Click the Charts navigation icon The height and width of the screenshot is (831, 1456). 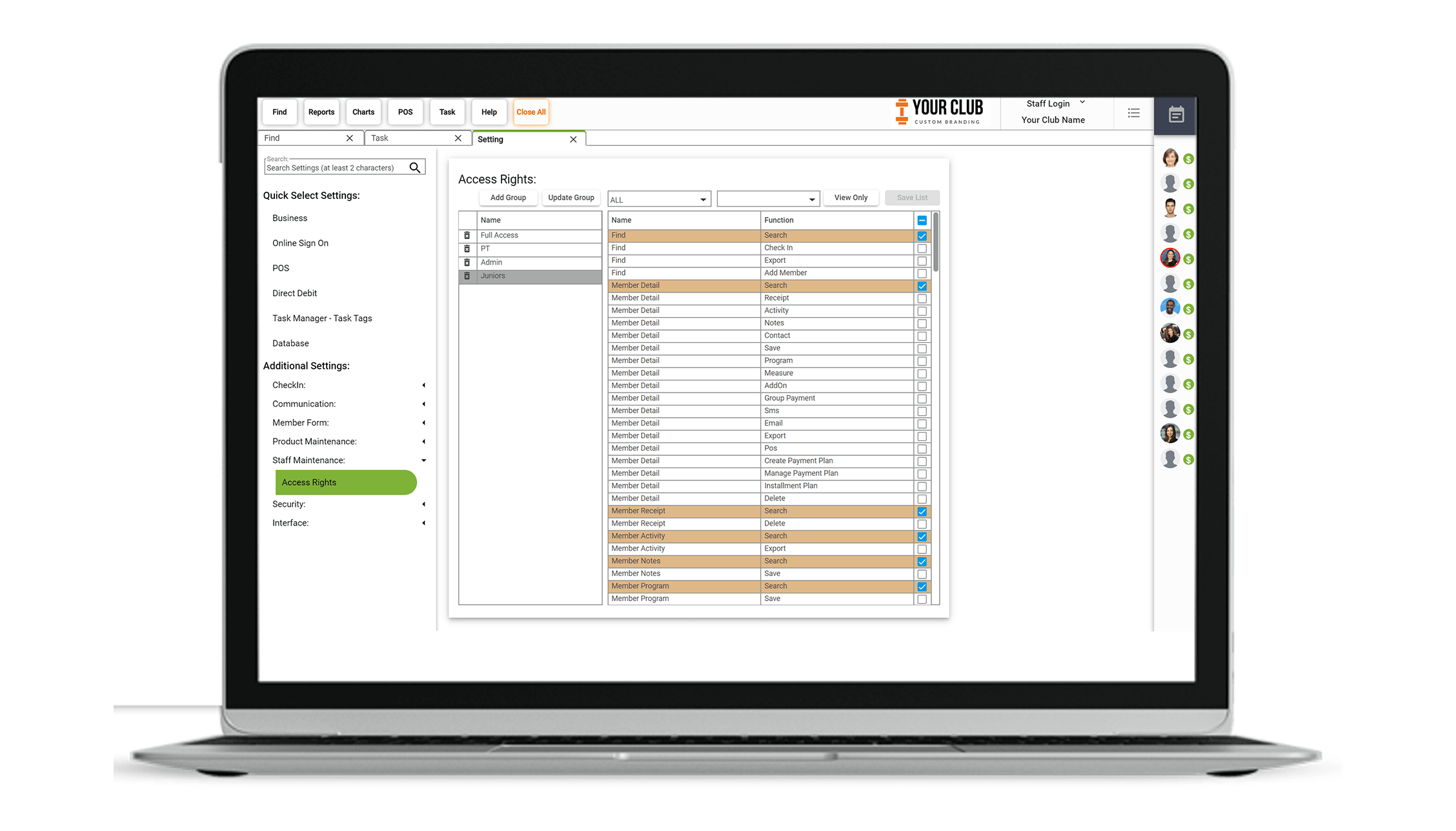[x=362, y=111]
